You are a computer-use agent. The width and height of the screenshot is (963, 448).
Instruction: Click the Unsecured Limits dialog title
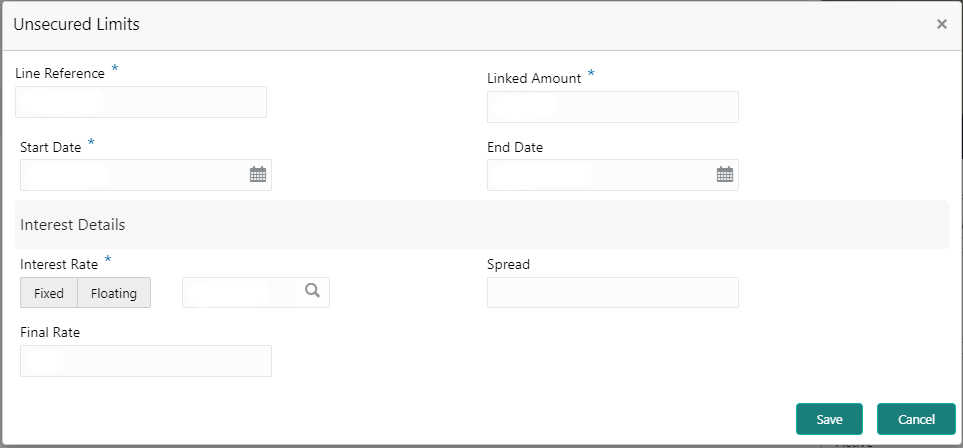[x=76, y=25]
